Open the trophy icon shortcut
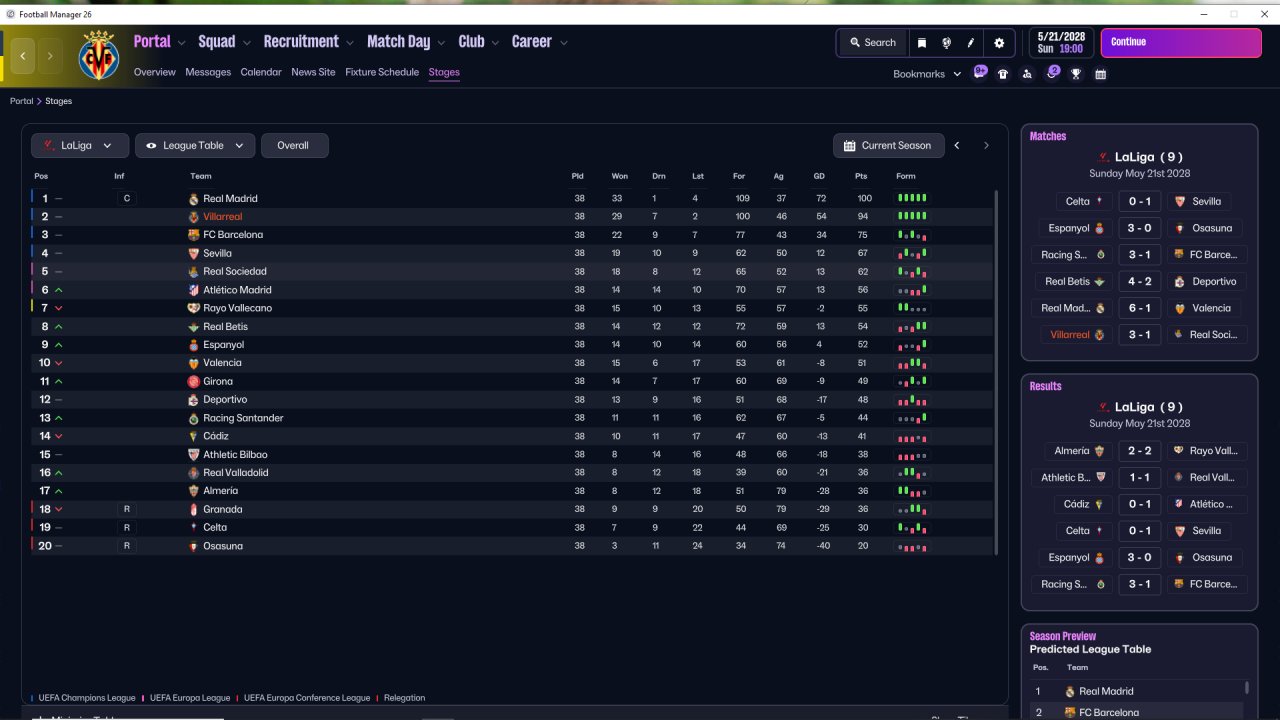Viewport: 1280px width, 720px height. [x=1076, y=74]
